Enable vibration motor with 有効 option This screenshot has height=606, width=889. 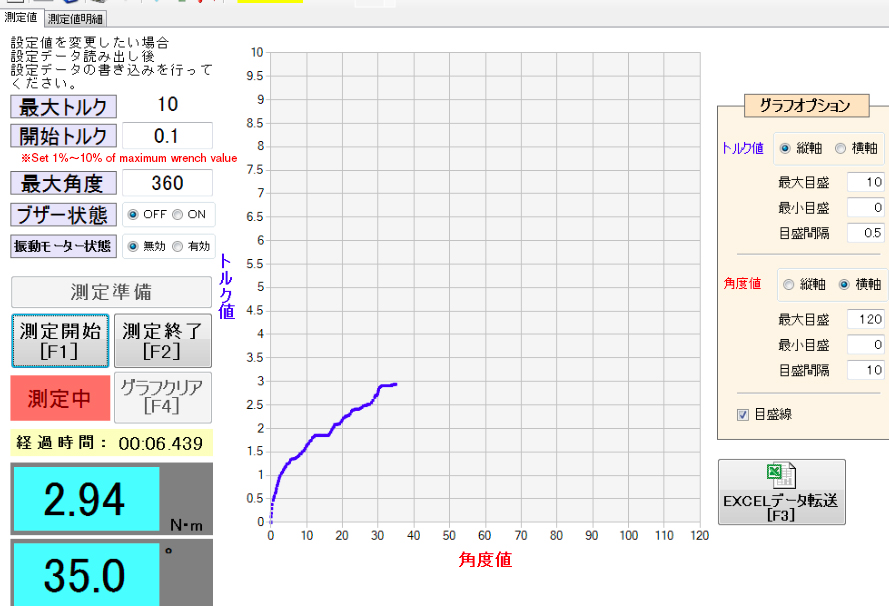tap(177, 246)
